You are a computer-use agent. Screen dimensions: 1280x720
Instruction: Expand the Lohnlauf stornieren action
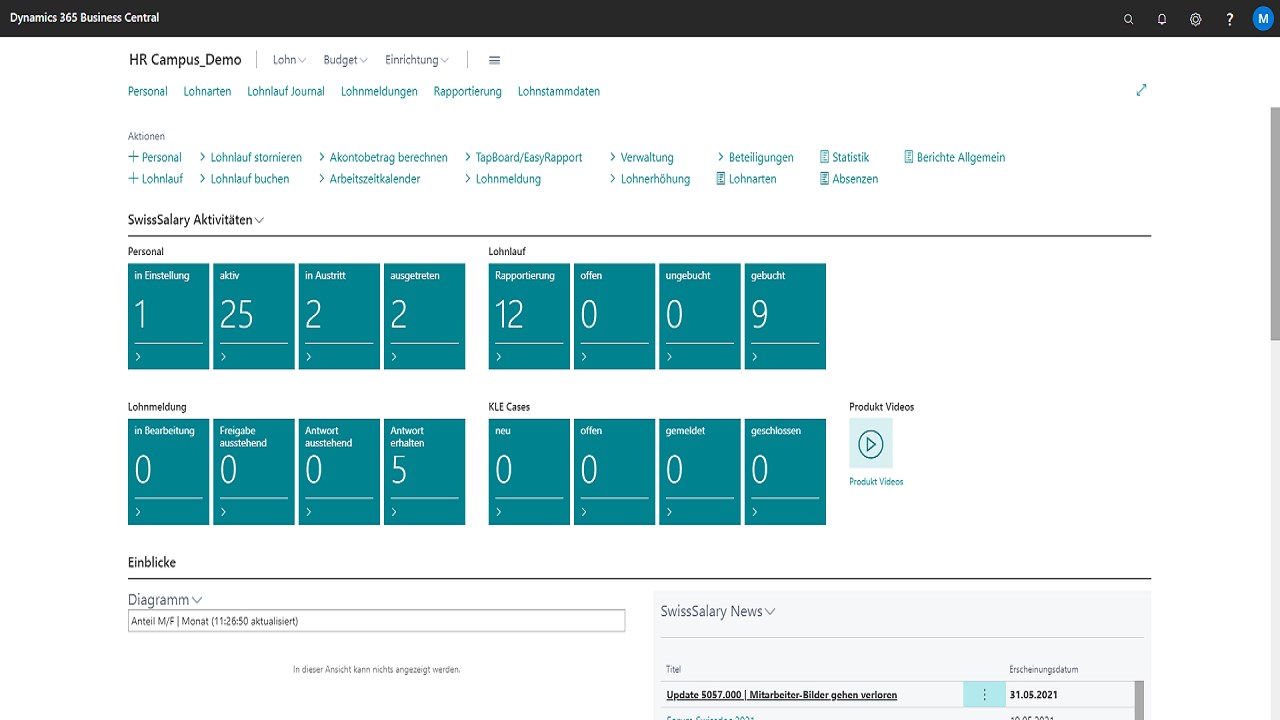pos(250,157)
